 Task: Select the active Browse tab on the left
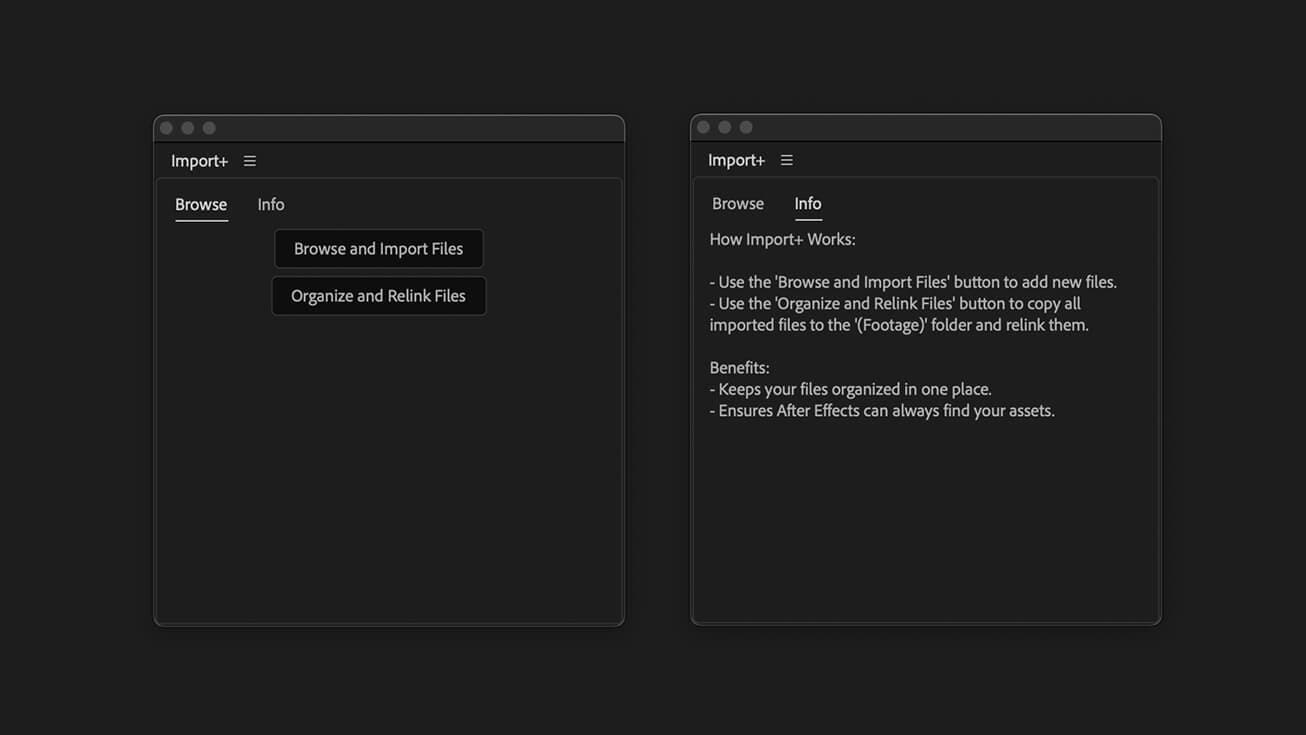200,204
